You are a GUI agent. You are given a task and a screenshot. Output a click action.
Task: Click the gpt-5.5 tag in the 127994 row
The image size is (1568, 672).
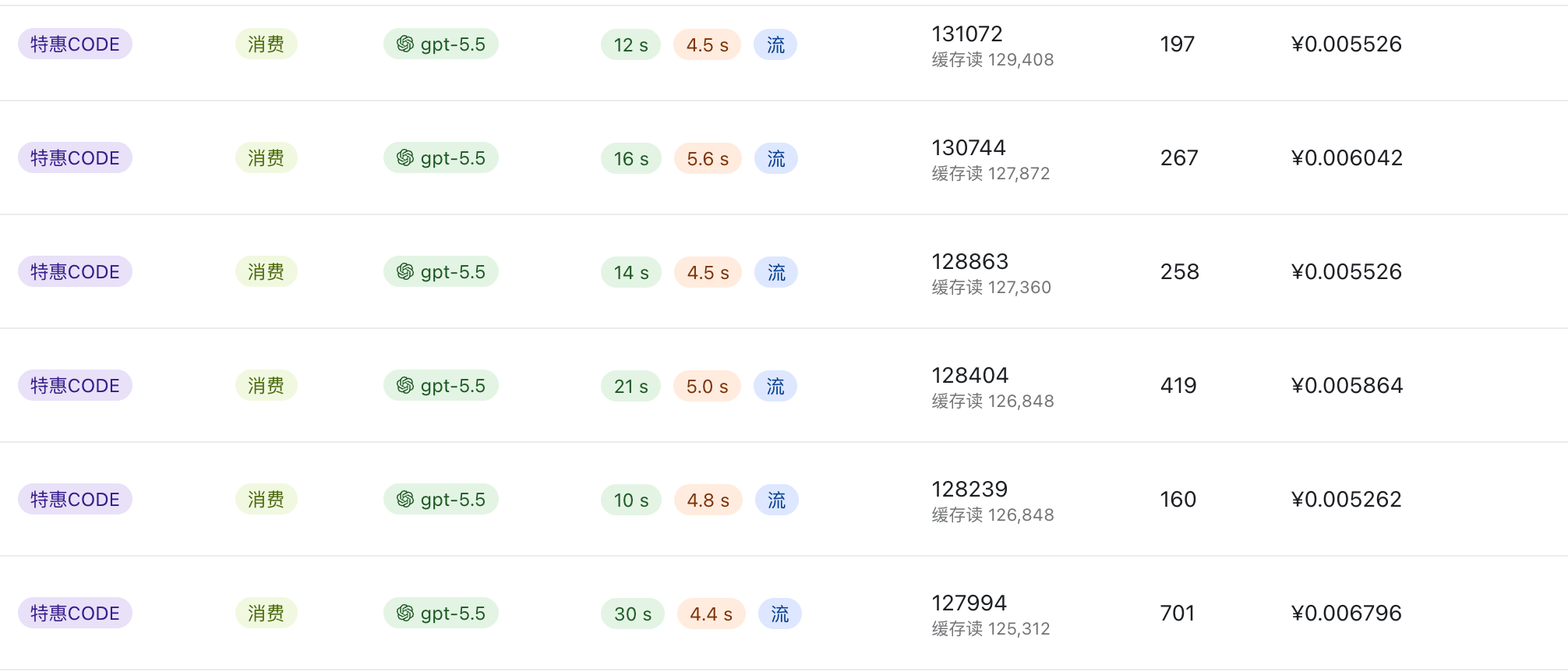[x=441, y=614]
